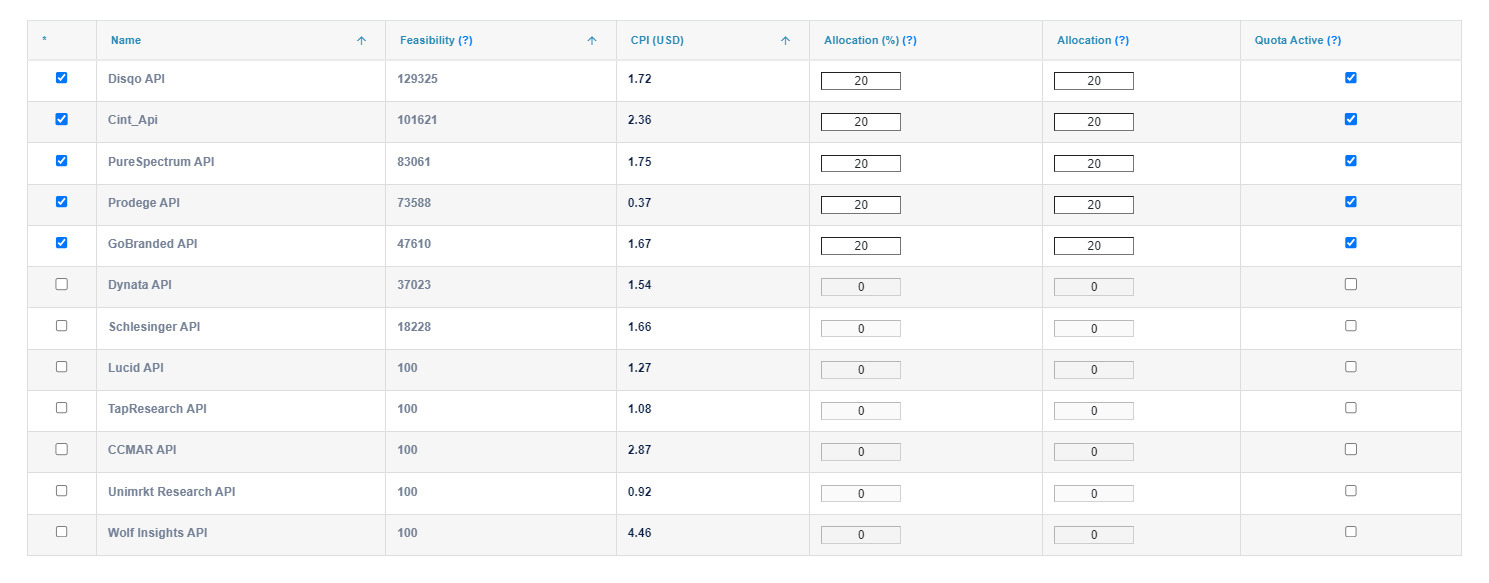Enable Quota Active for Schlesinger API
The image size is (1489, 583).
point(1351,326)
